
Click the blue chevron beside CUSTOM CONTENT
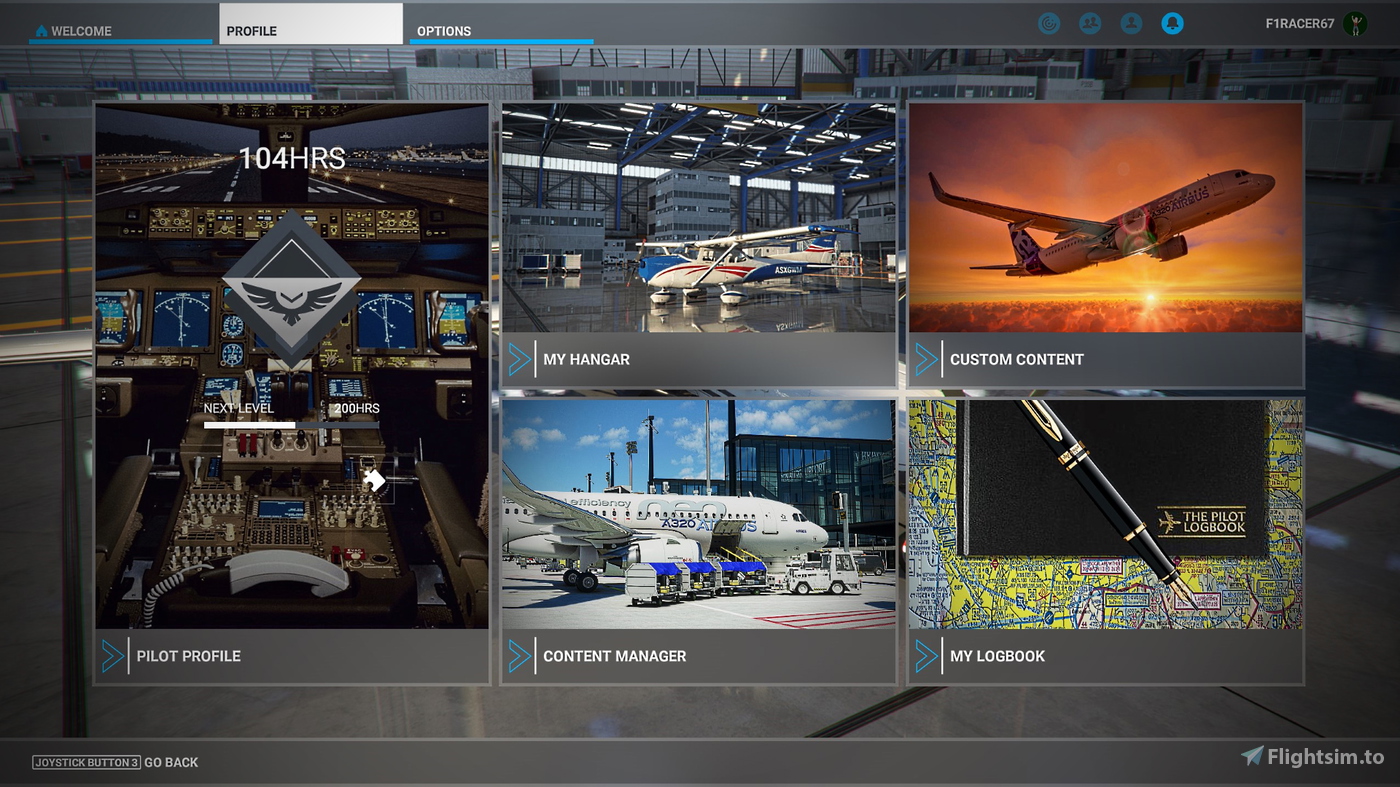point(927,359)
